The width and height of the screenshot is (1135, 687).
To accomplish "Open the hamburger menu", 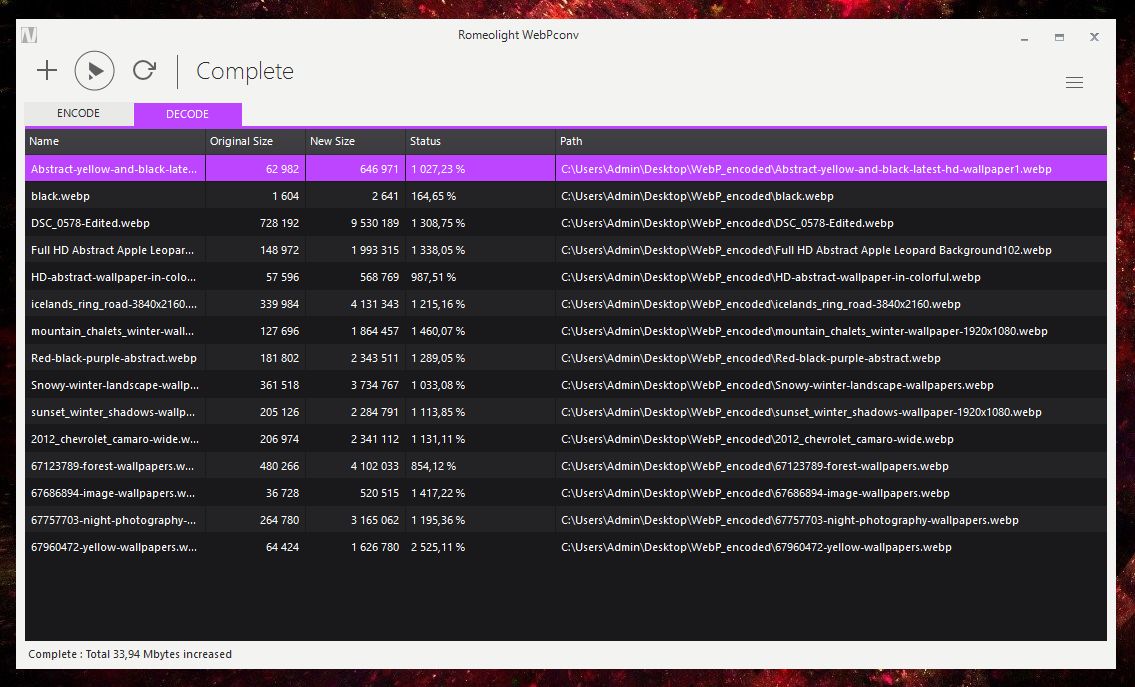I will coord(1074,83).
